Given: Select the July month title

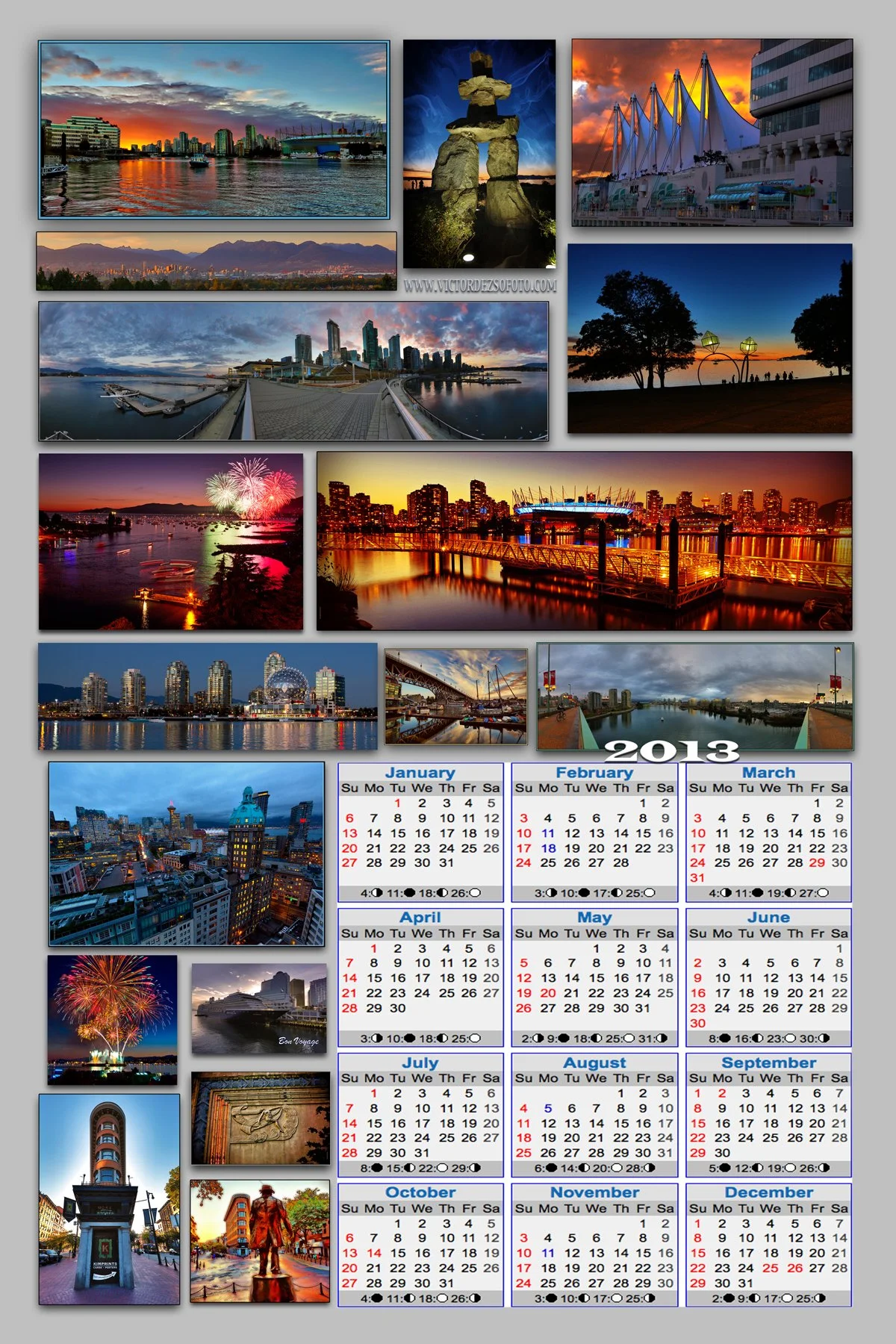Looking at the screenshot, I should [x=420, y=1063].
